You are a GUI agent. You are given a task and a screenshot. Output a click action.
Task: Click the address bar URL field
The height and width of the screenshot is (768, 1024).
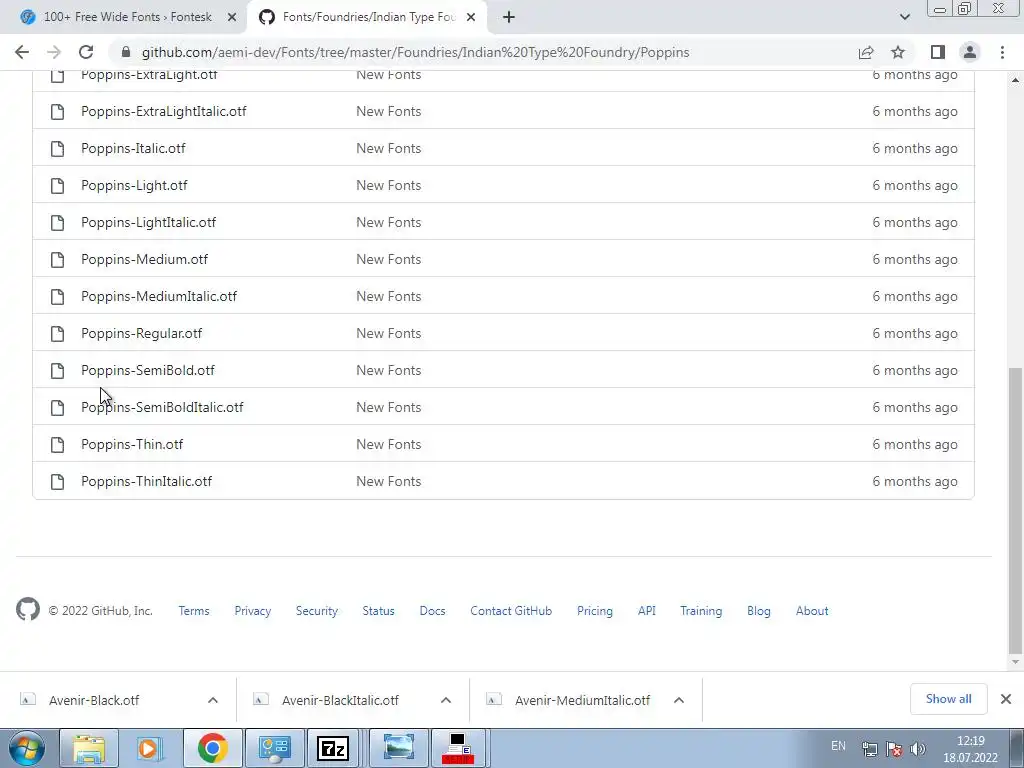coord(415,52)
